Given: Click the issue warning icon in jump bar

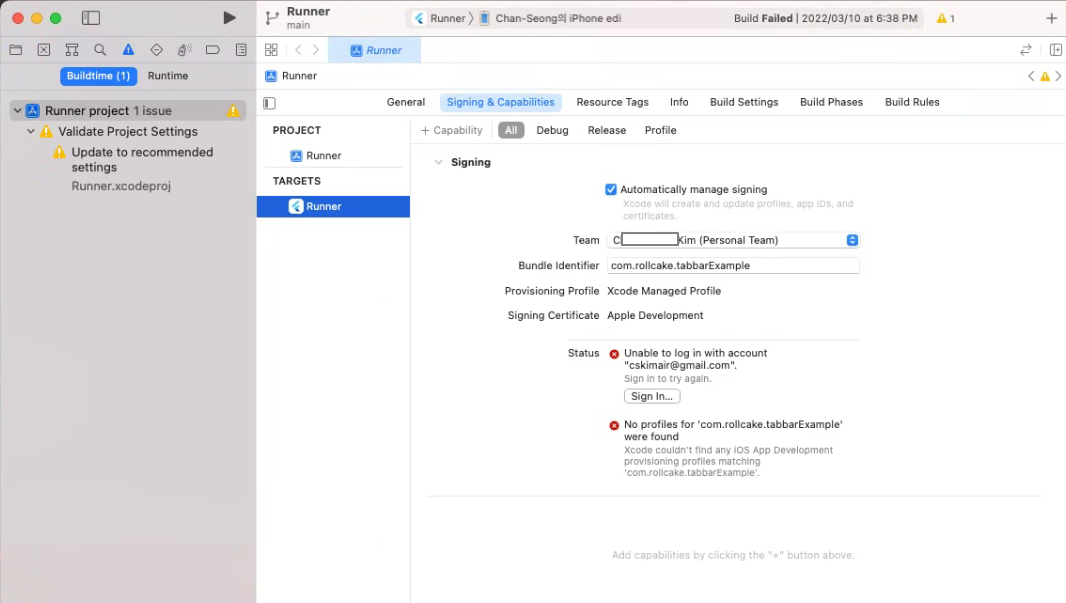Looking at the screenshot, I should [1045, 76].
